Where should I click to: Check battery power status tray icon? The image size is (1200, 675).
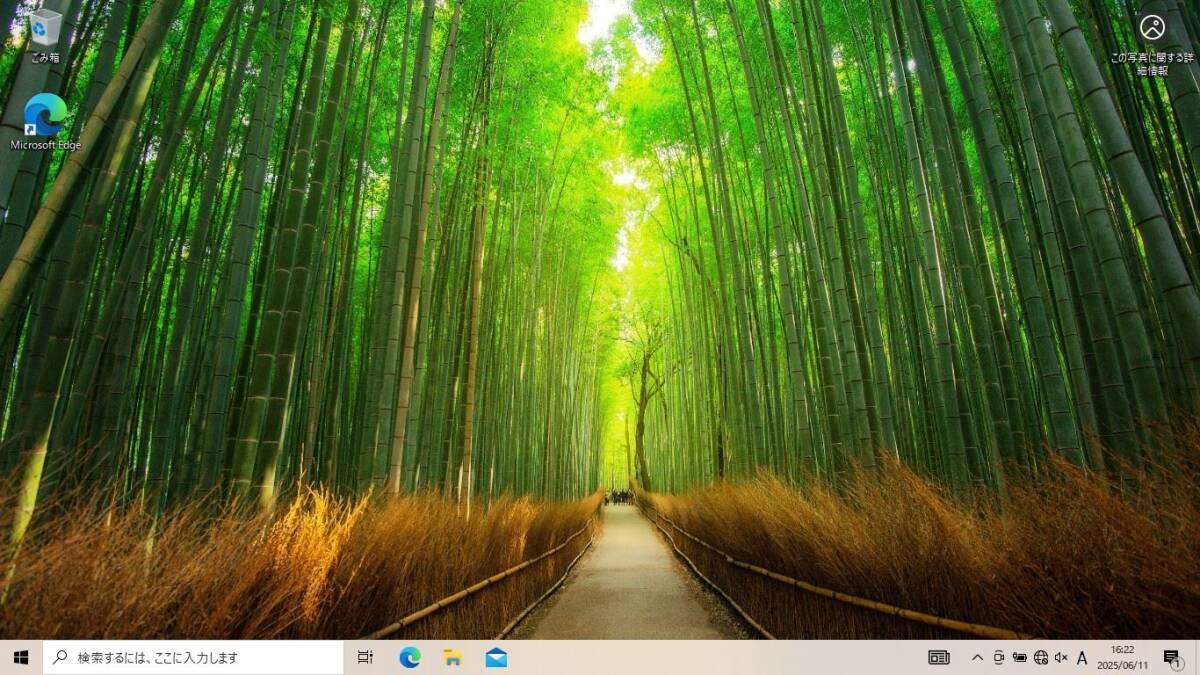(1019, 657)
